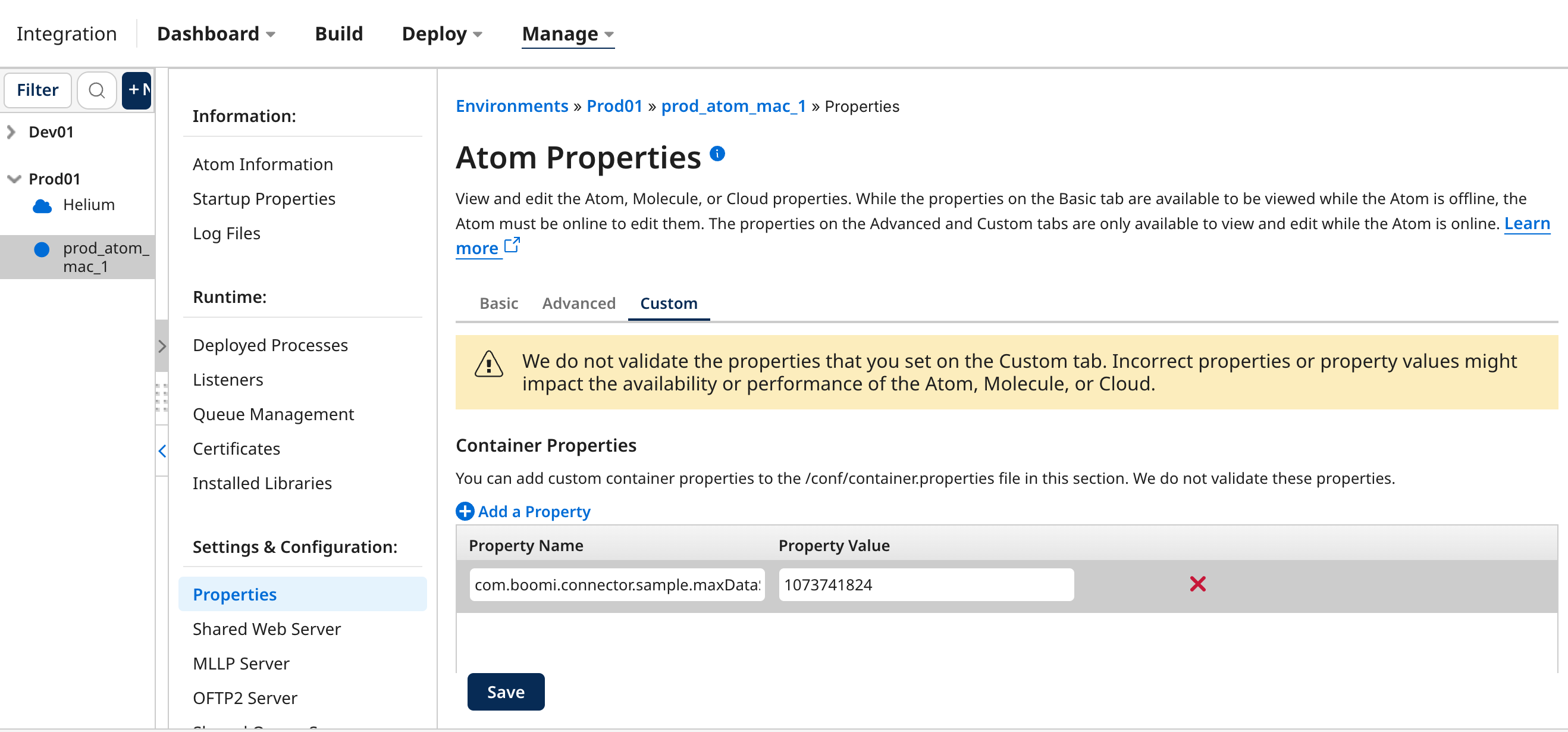Delete property with the red X icon
The height and width of the screenshot is (732, 1568).
[x=1197, y=584]
